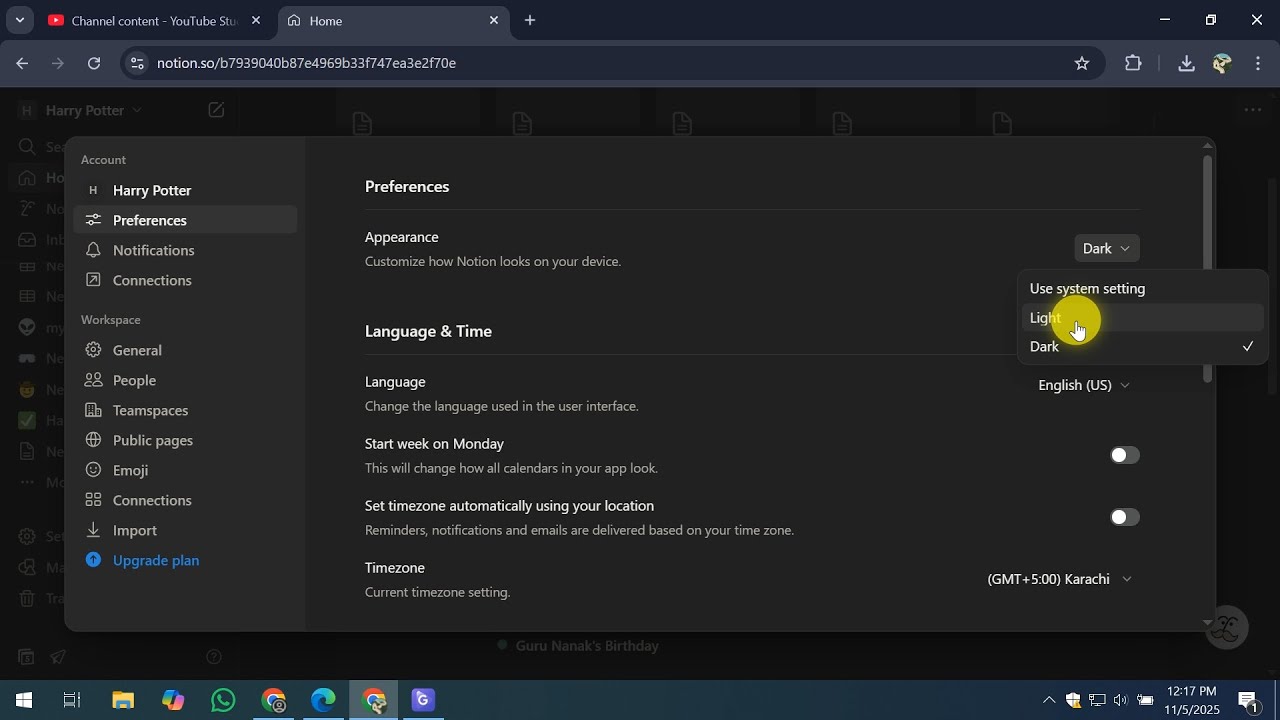
Task: Click the settings panel scrollbar
Action: coord(1207,268)
